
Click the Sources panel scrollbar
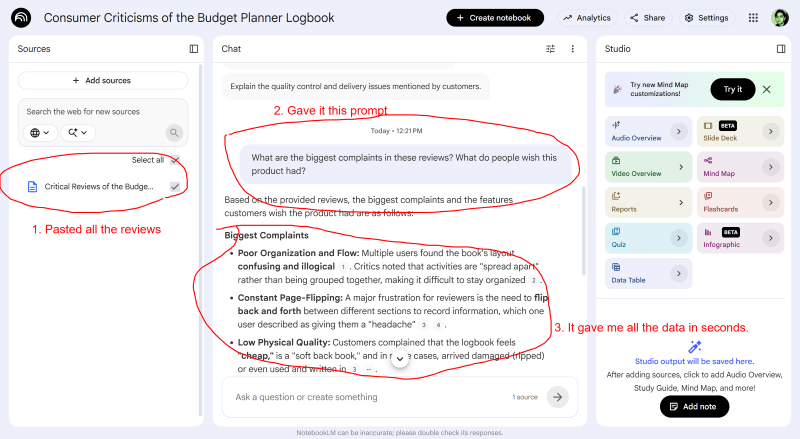[200, 240]
